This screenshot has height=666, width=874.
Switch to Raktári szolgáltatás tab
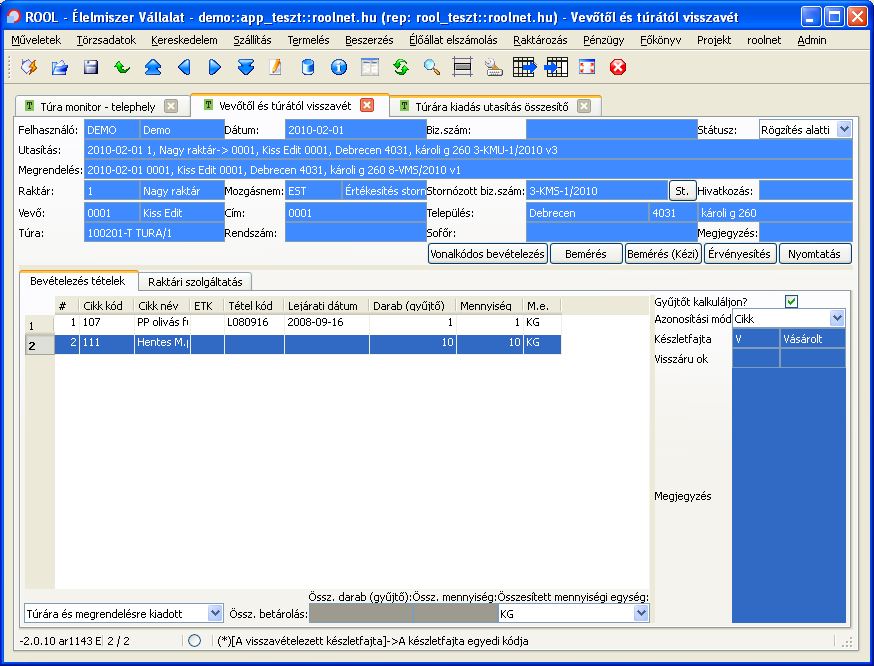(x=195, y=282)
